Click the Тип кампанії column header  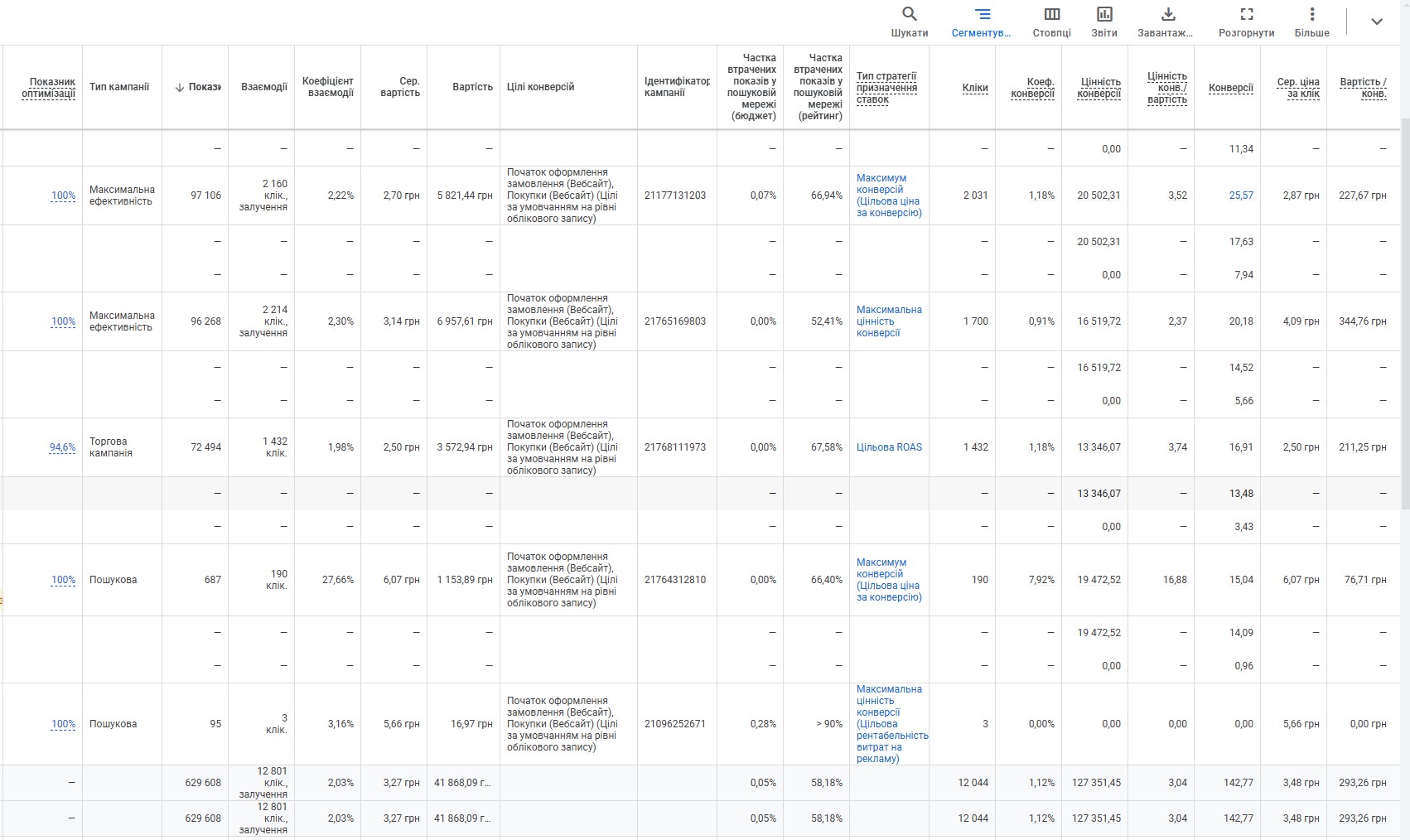(x=119, y=87)
